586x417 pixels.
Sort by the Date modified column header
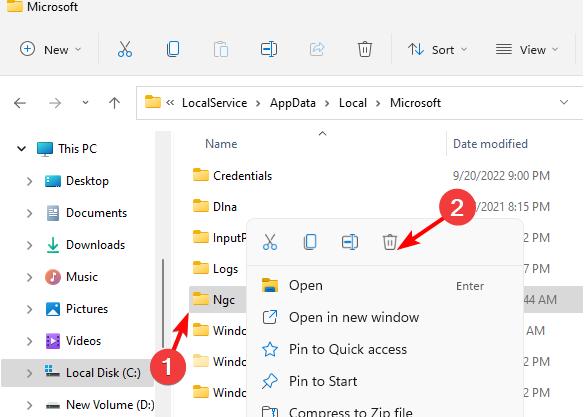490,144
